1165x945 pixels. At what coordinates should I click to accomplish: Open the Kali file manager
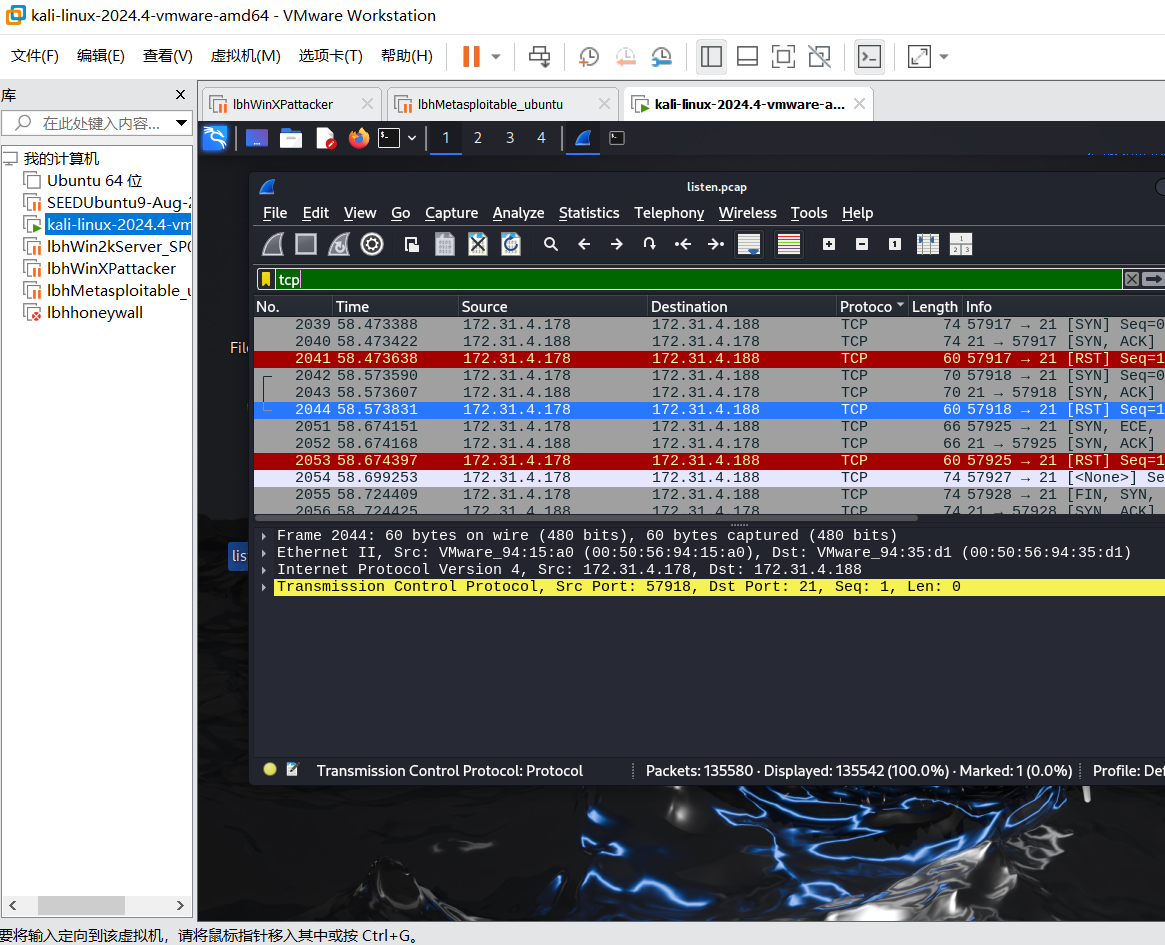(x=291, y=138)
